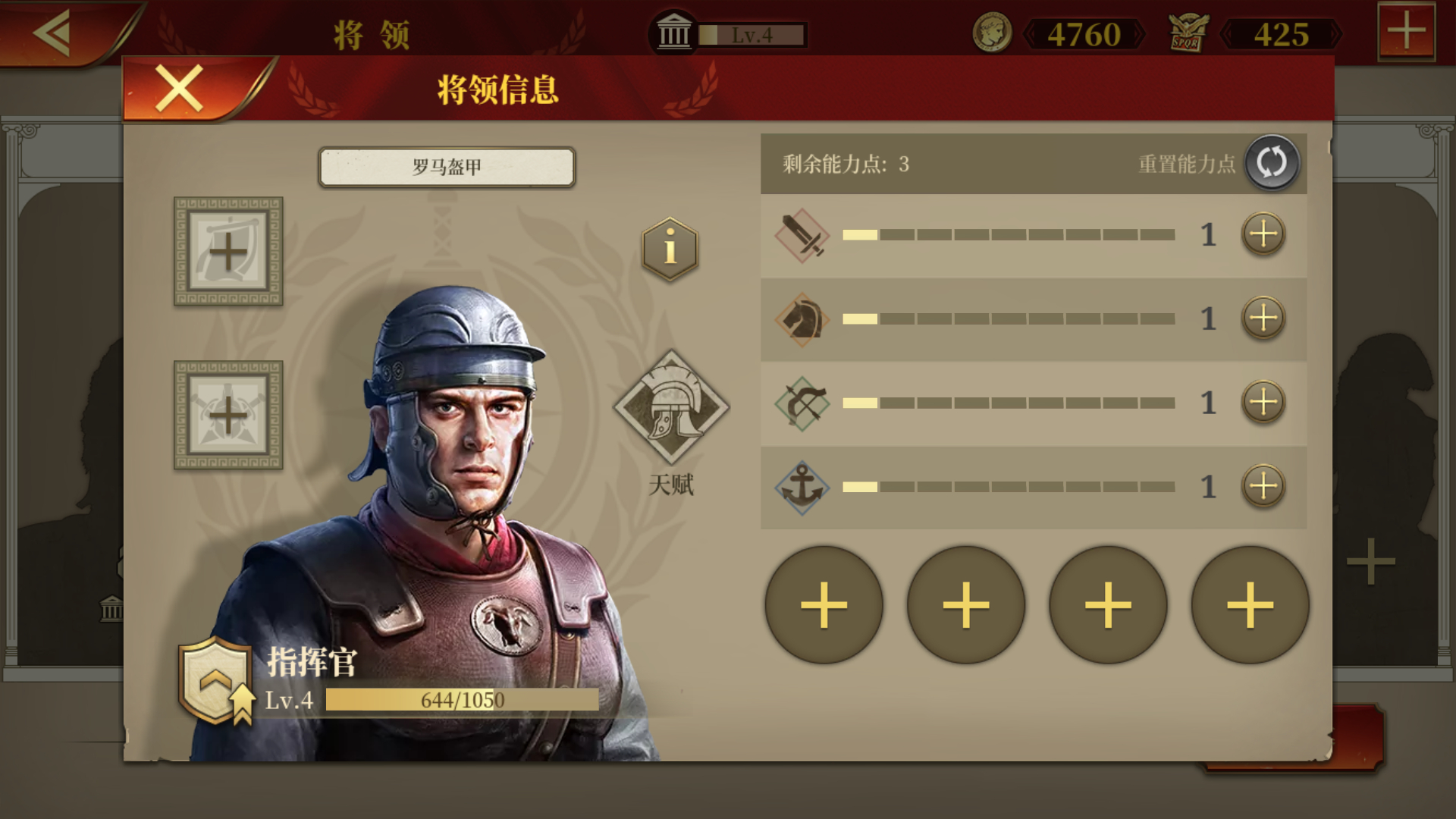Open the 天赋 talent helmet icon
Screen dimensions: 1456x819
(x=671, y=407)
